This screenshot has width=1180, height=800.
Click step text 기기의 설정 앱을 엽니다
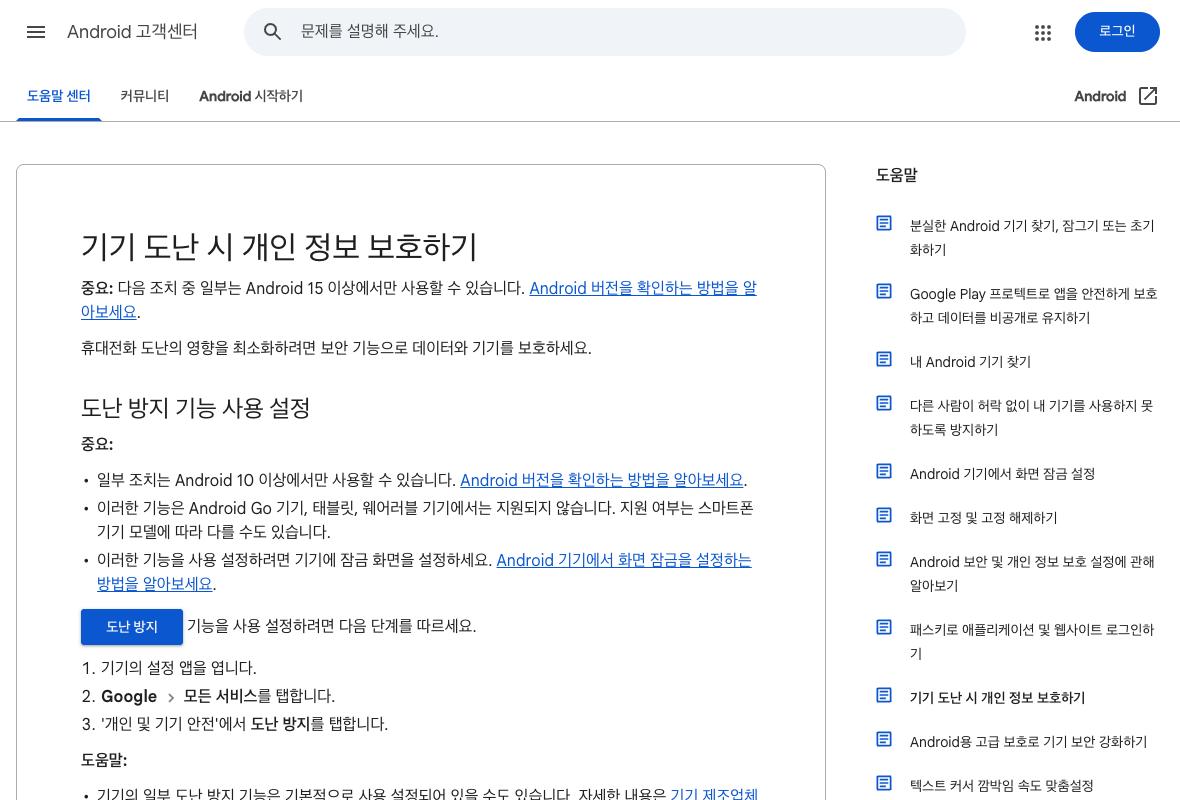[178, 668]
